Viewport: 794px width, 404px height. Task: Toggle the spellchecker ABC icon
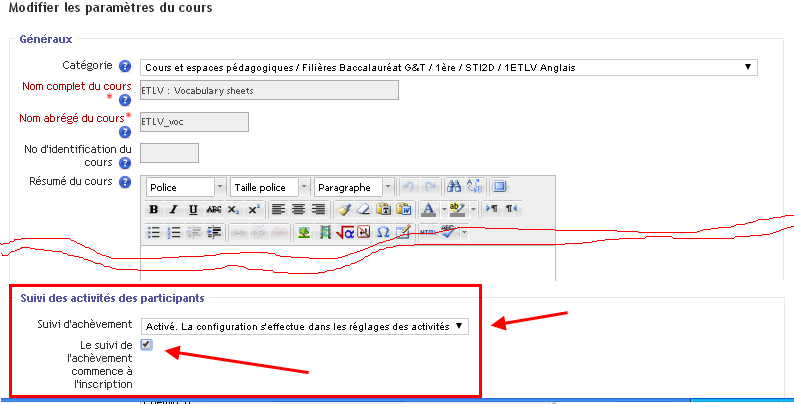(x=448, y=231)
